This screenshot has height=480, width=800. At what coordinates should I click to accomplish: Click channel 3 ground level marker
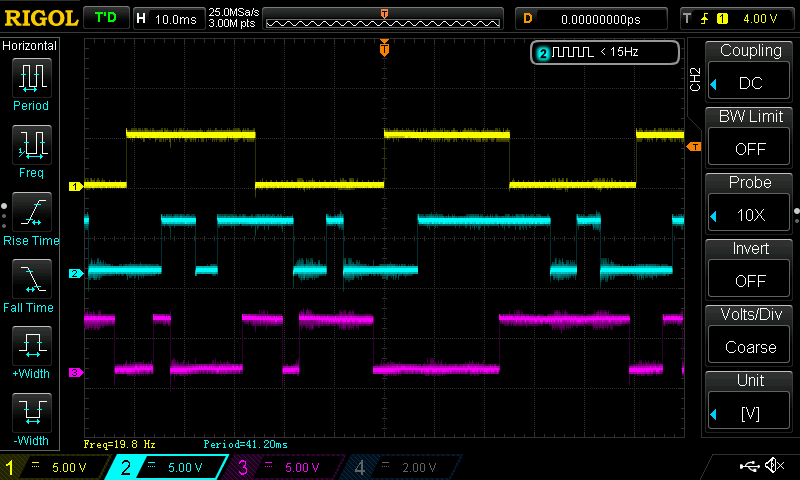[x=76, y=372]
